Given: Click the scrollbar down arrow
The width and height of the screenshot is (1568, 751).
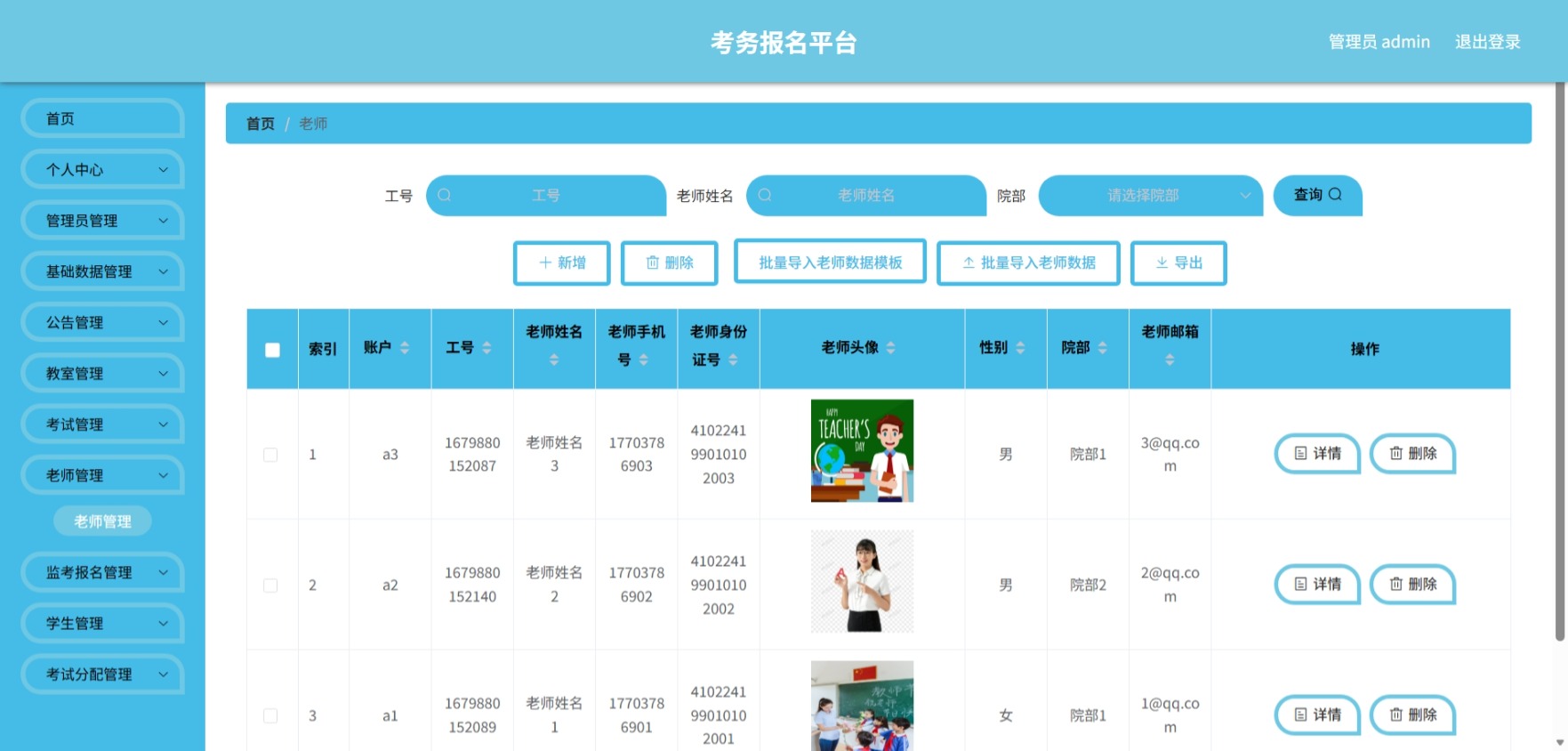Looking at the screenshot, I should (x=1560, y=742).
